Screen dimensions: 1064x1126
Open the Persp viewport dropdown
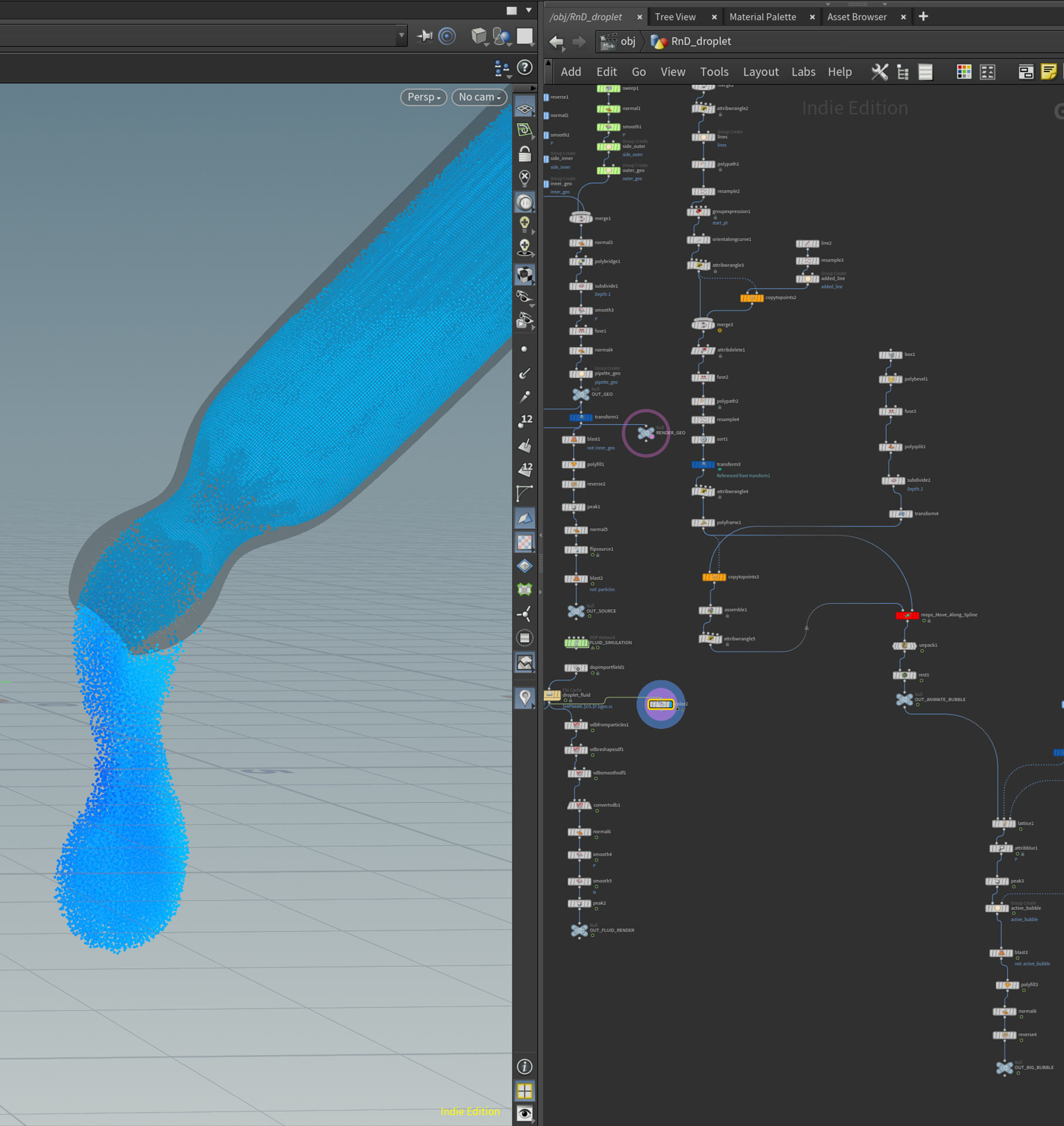(x=423, y=97)
